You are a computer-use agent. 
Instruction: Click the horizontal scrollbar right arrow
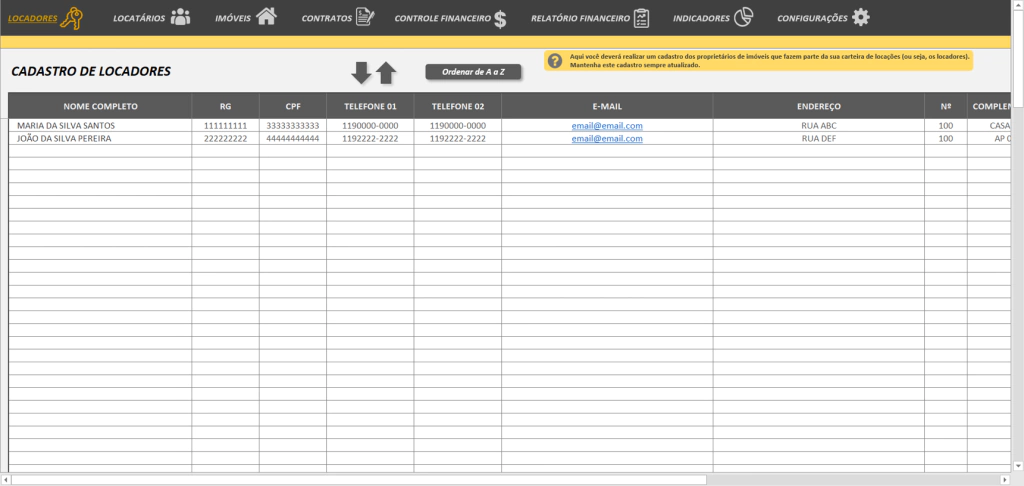(1005, 479)
